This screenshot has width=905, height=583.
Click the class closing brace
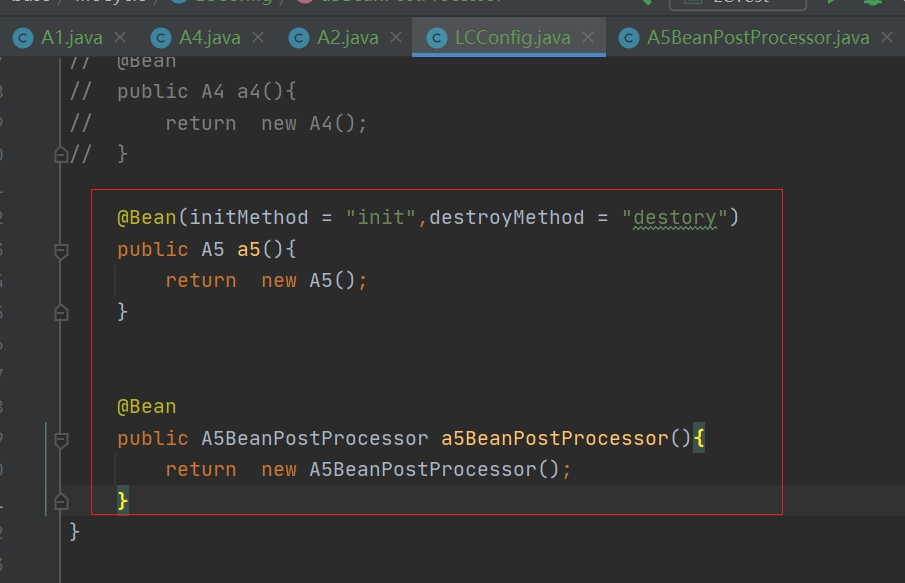(74, 532)
